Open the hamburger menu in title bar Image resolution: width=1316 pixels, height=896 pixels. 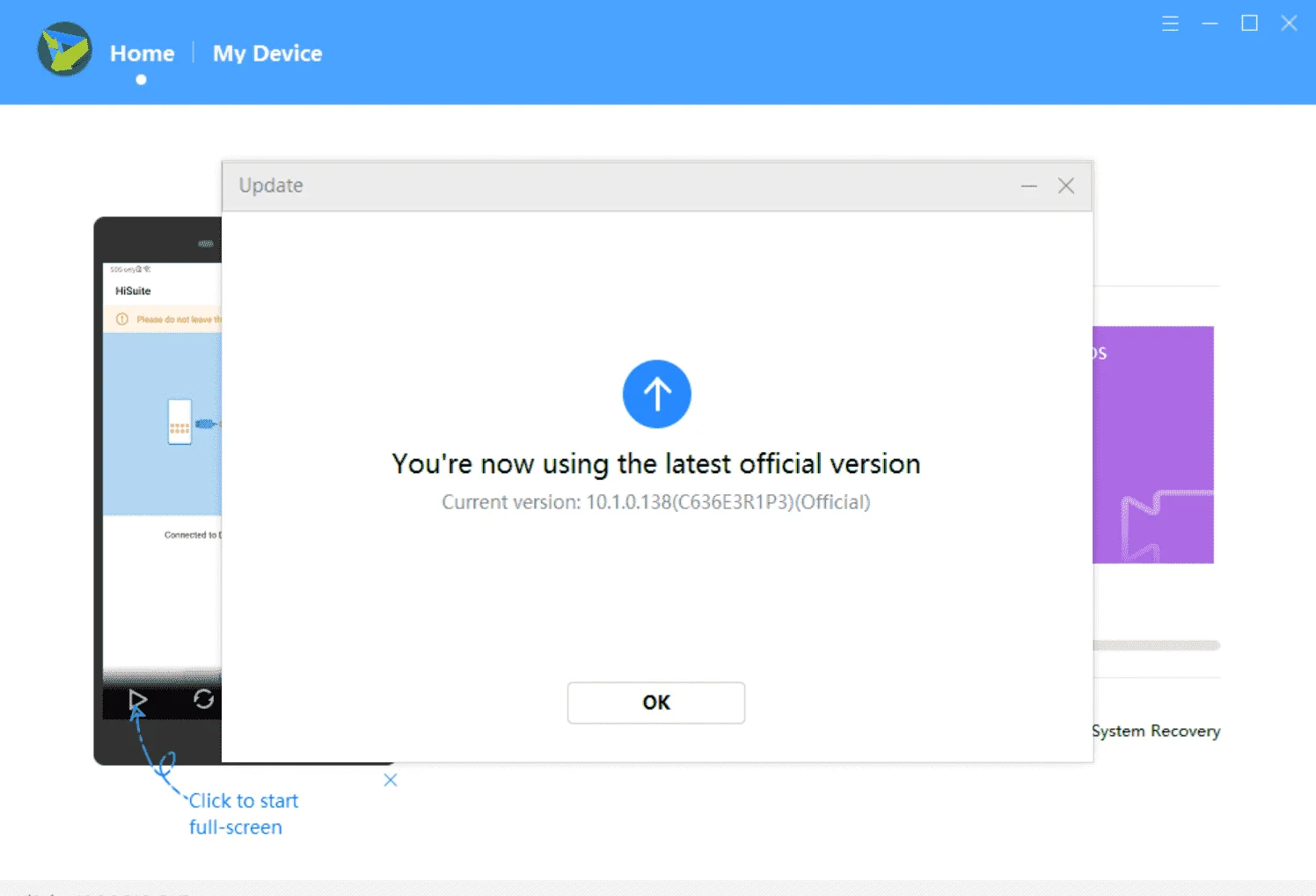1170,24
